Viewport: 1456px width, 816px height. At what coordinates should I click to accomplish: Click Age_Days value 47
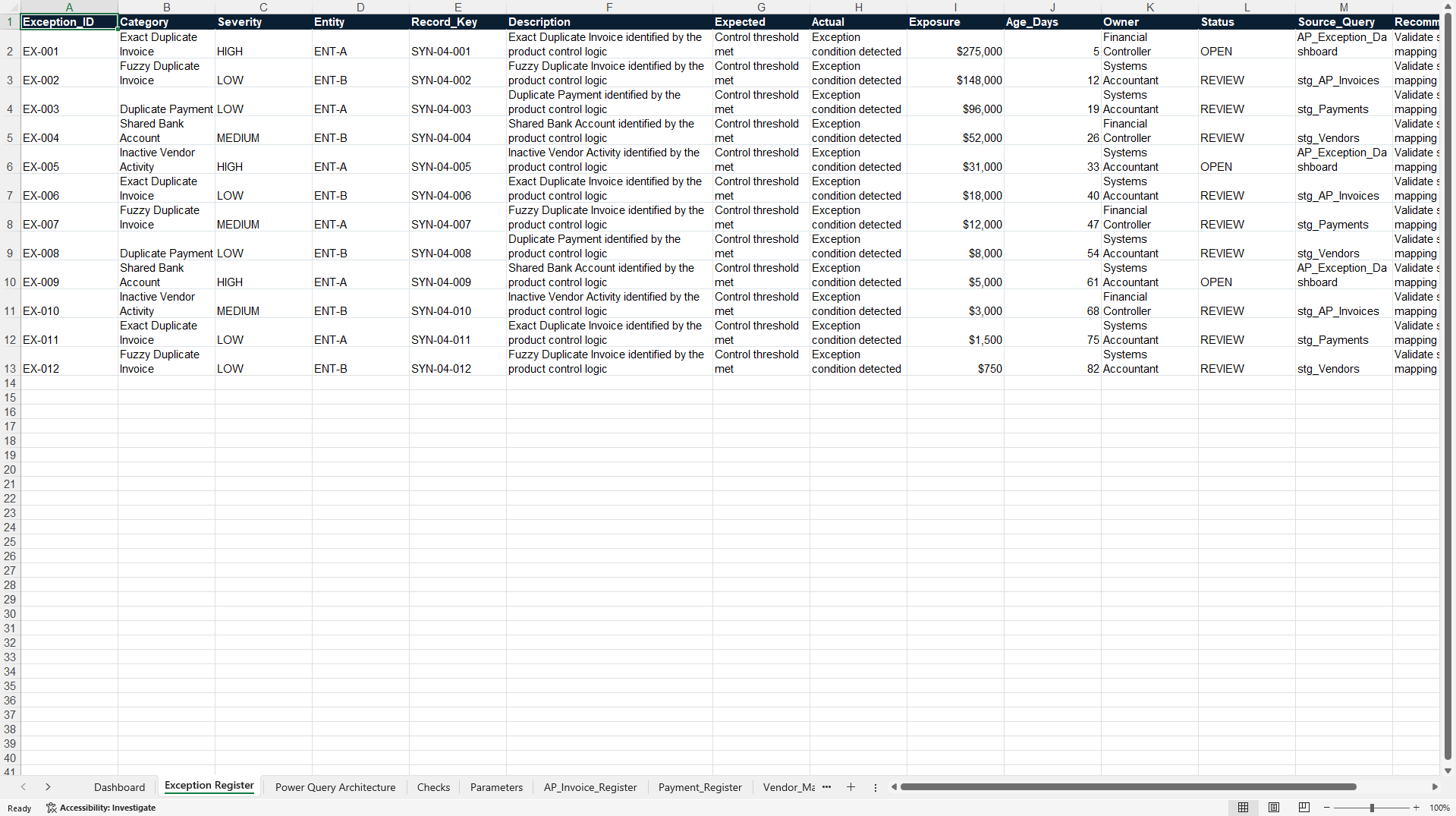tap(1052, 217)
